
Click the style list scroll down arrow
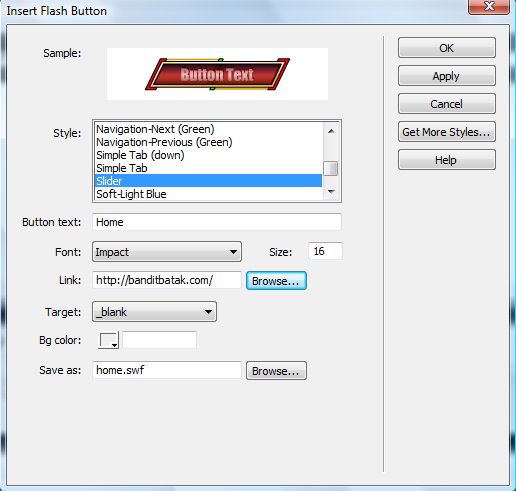331,192
